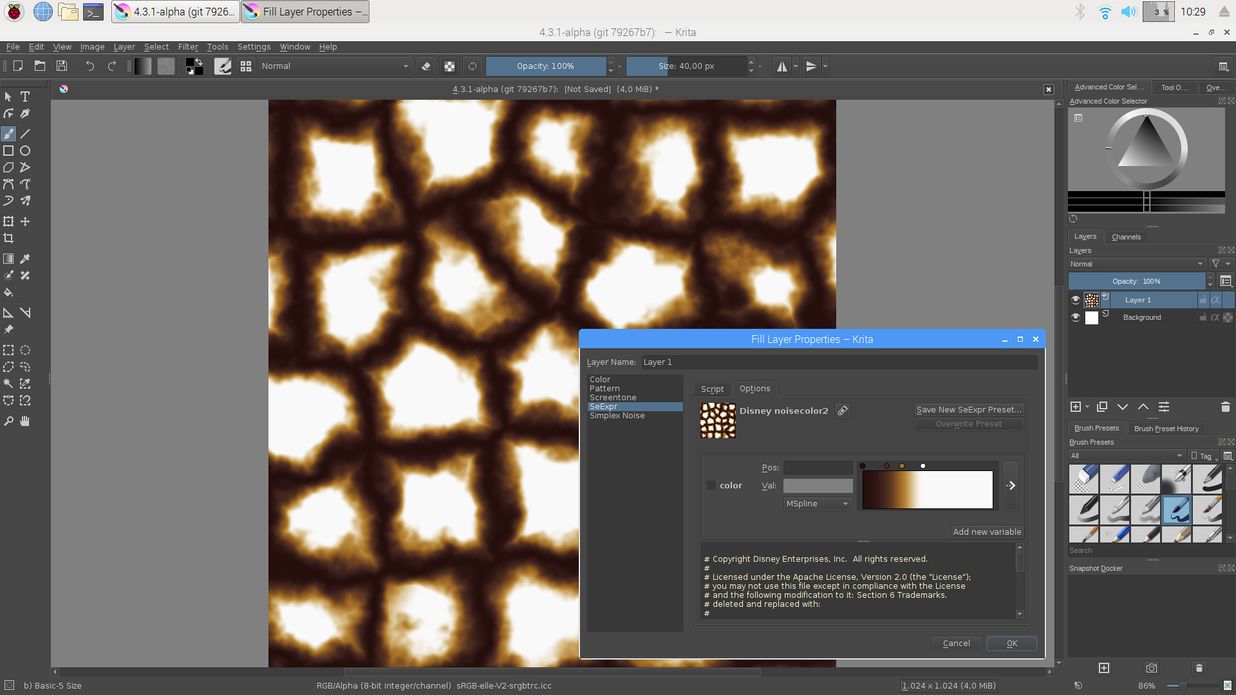Switch to the Script tab

(712, 389)
